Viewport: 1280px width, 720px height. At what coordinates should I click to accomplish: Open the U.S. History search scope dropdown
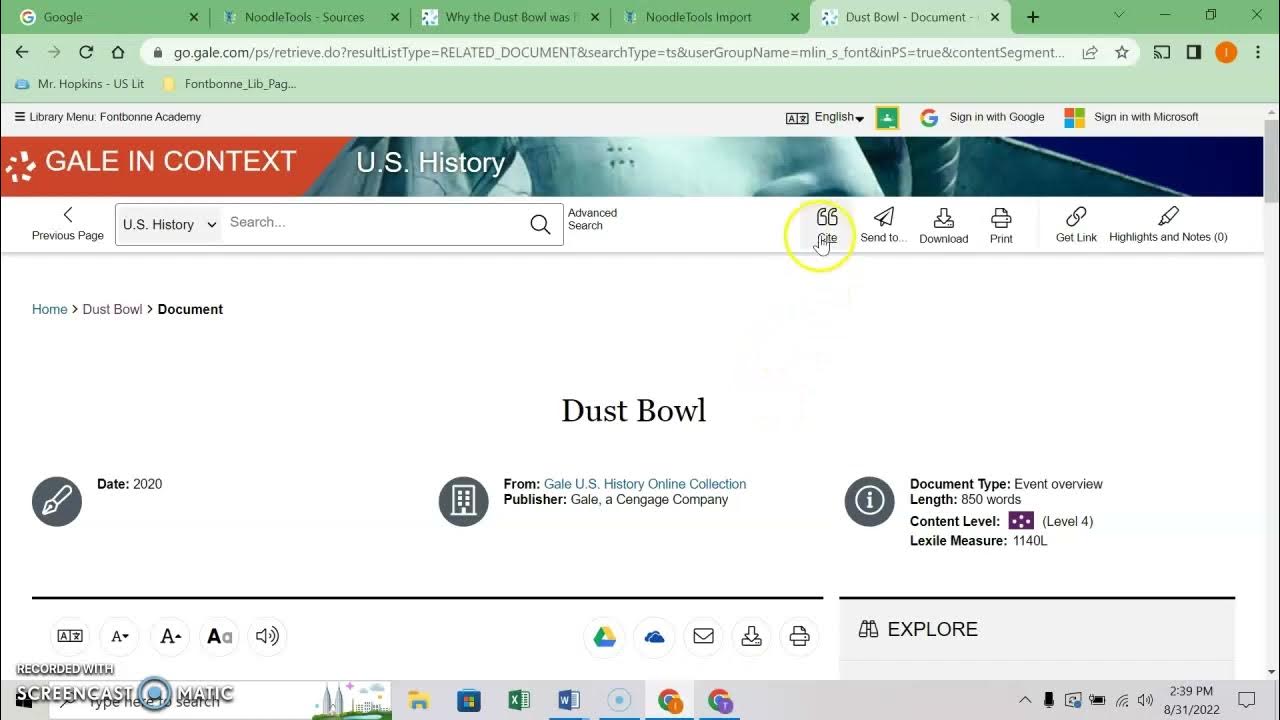(169, 224)
